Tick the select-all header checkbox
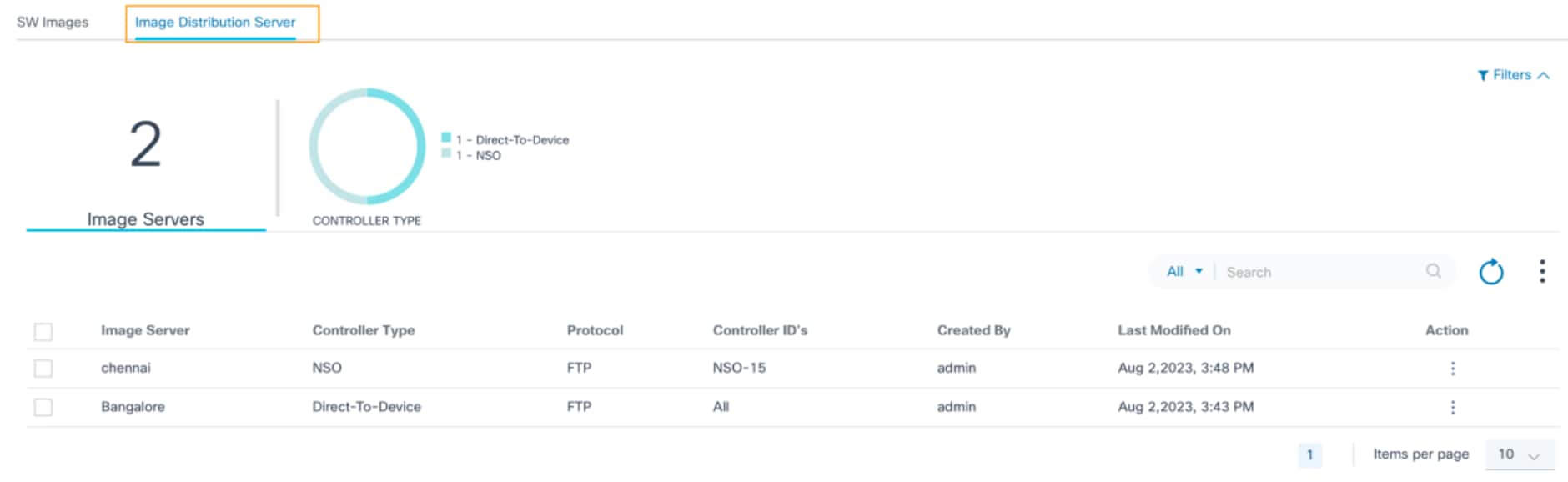The width and height of the screenshot is (1568, 482). 43,332
